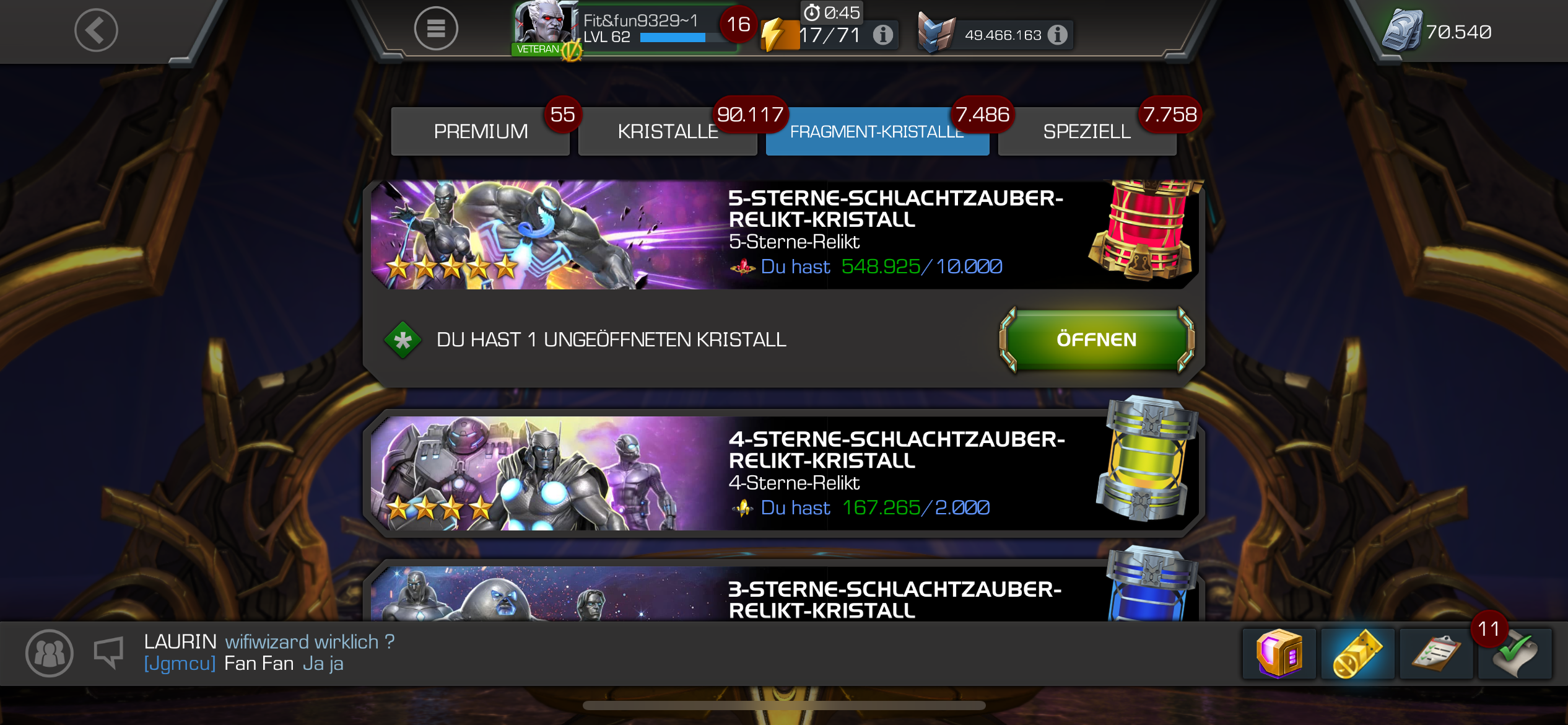
Task: Tap the gold info icon
Action: coord(1058,35)
